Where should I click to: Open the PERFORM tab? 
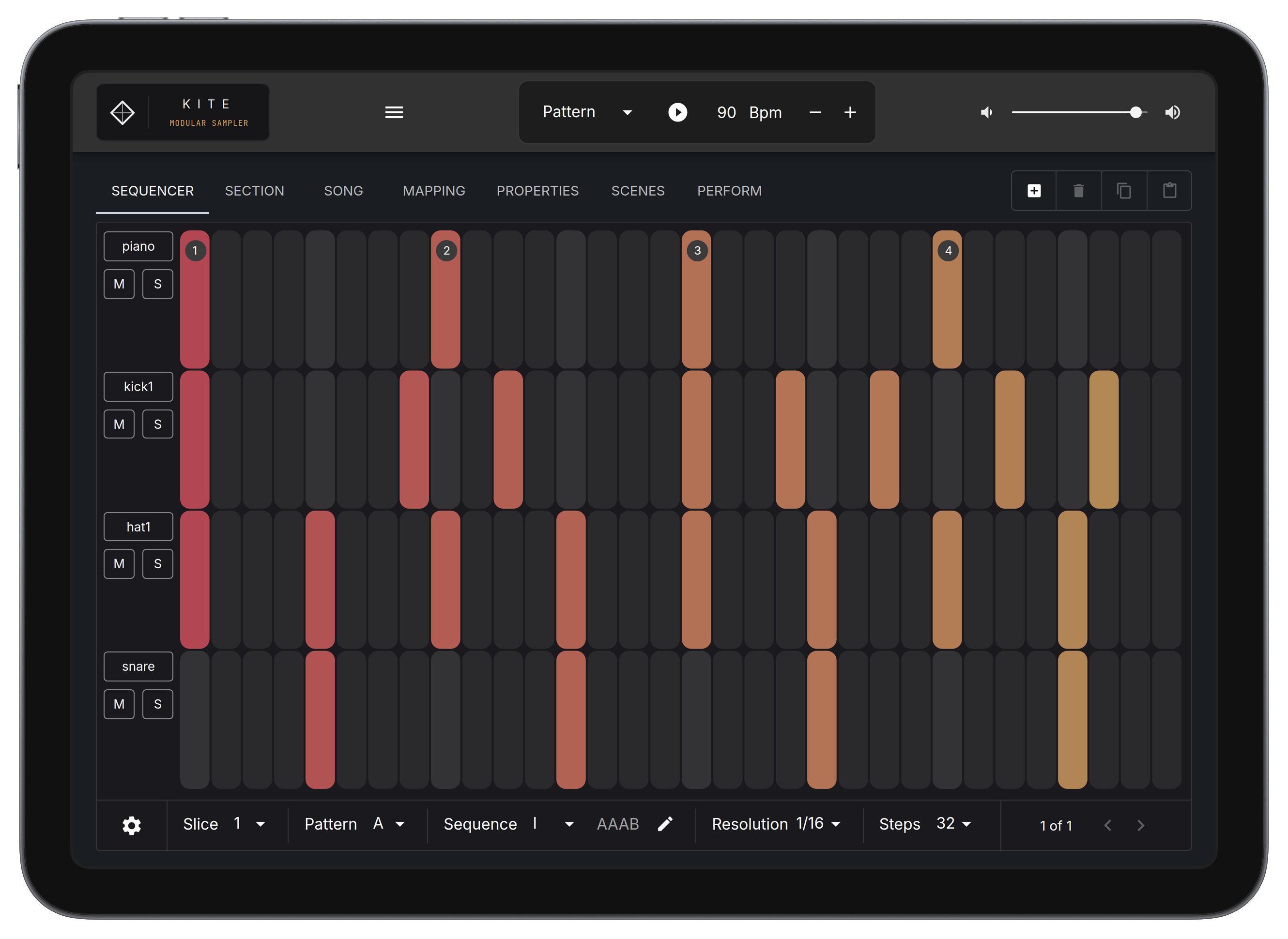point(729,191)
